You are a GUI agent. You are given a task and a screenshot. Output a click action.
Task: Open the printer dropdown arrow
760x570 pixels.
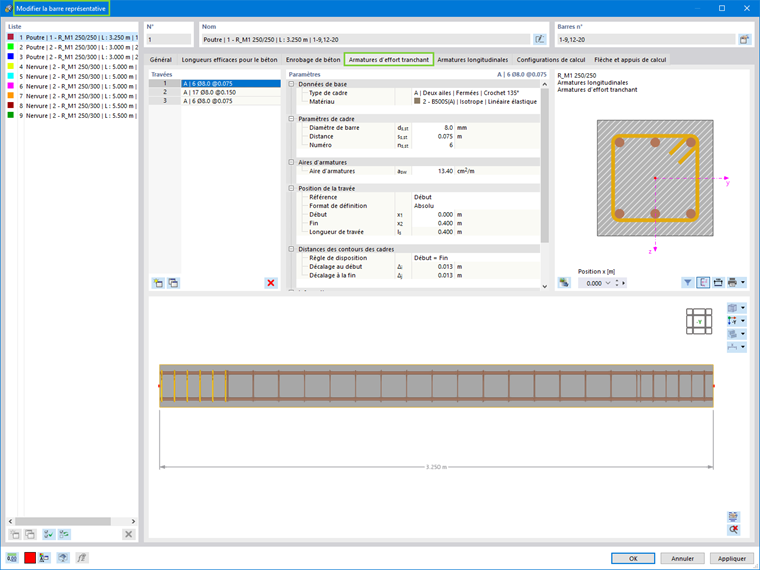[x=743, y=282]
